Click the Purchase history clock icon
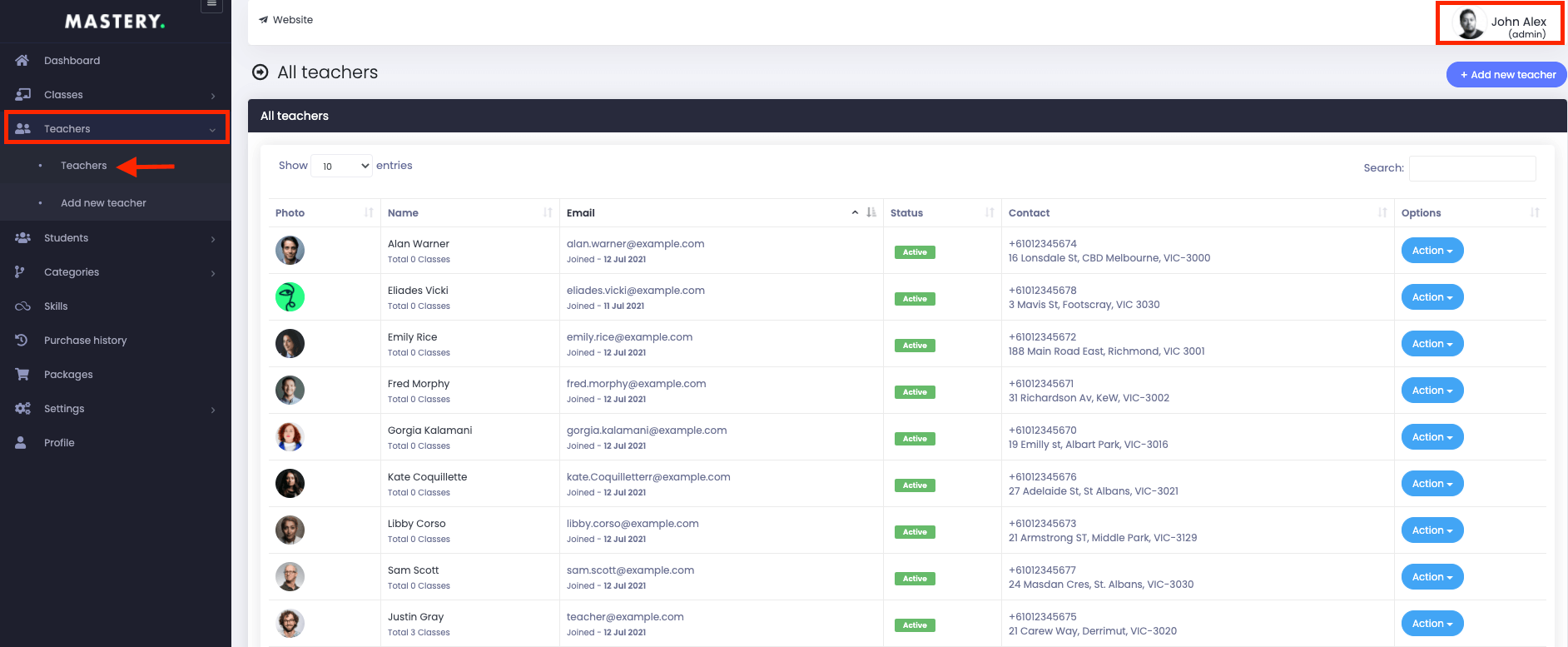The image size is (1568, 647). pyautogui.click(x=22, y=340)
